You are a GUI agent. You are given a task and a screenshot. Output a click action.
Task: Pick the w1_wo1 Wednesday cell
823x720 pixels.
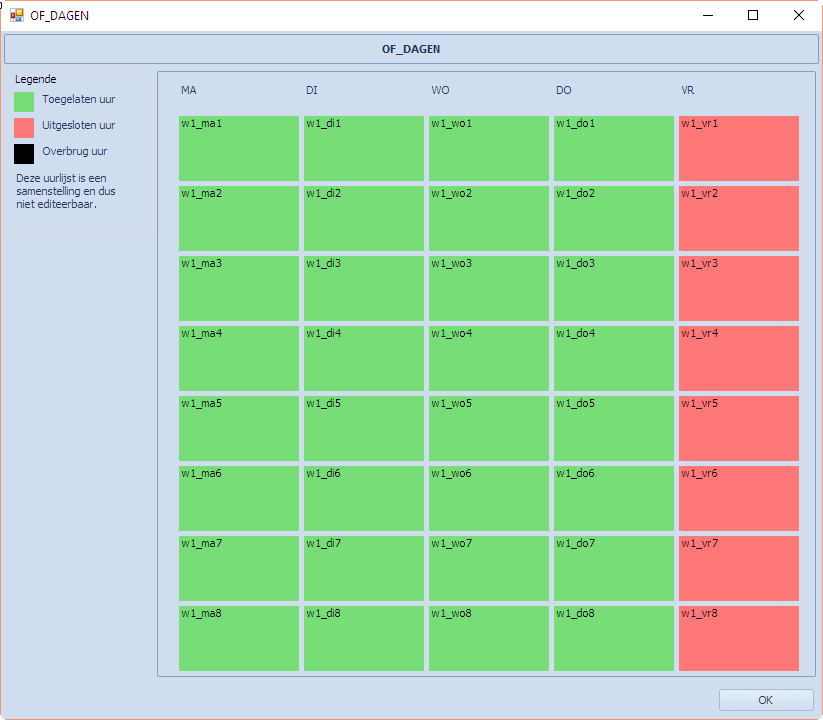tap(489, 149)
